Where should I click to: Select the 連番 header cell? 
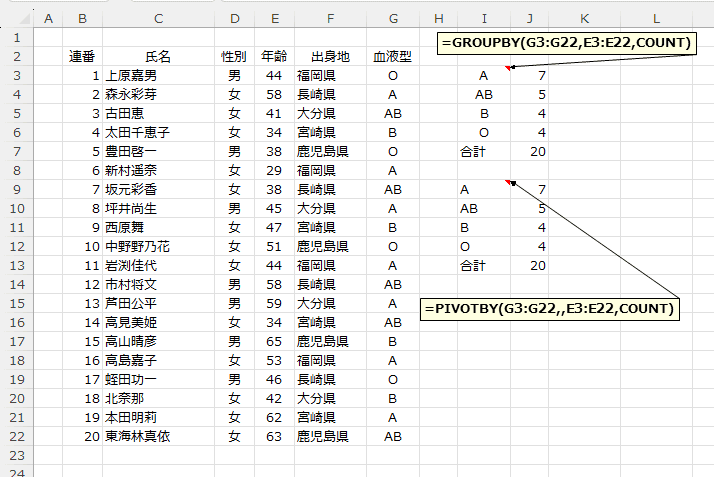click(82, 57)
